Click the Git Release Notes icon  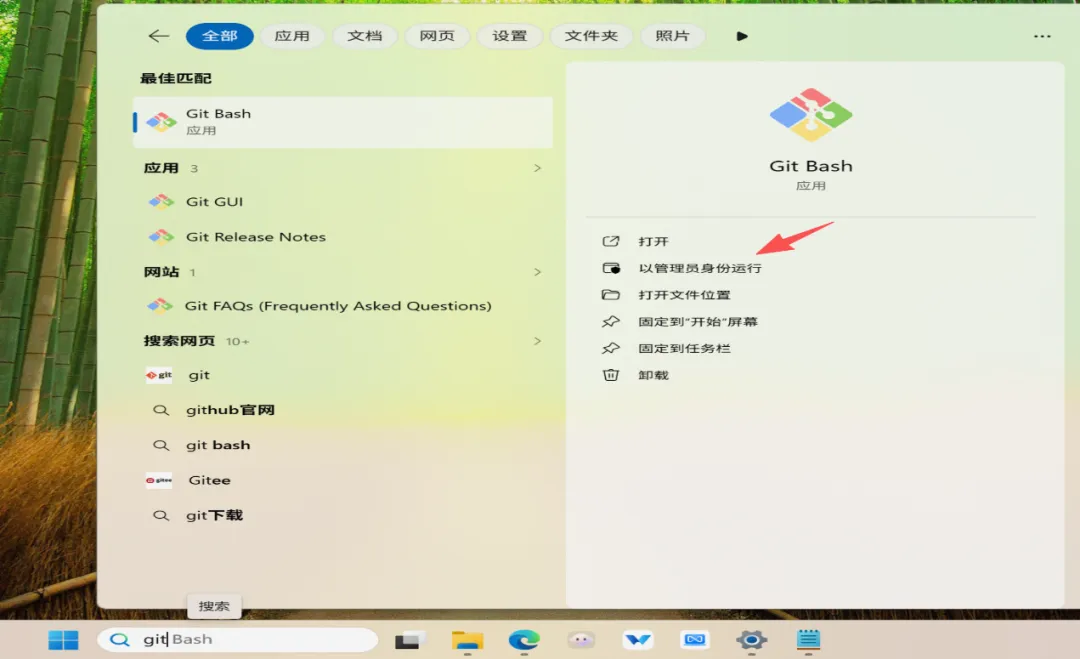pyautogui.click(x=161, y=237)
